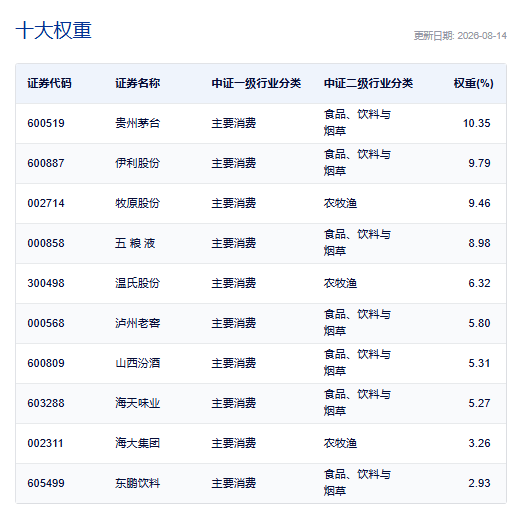
Task: Click 农牧渔 in the 温氏股份 row
Action: [x=340, y=283]
